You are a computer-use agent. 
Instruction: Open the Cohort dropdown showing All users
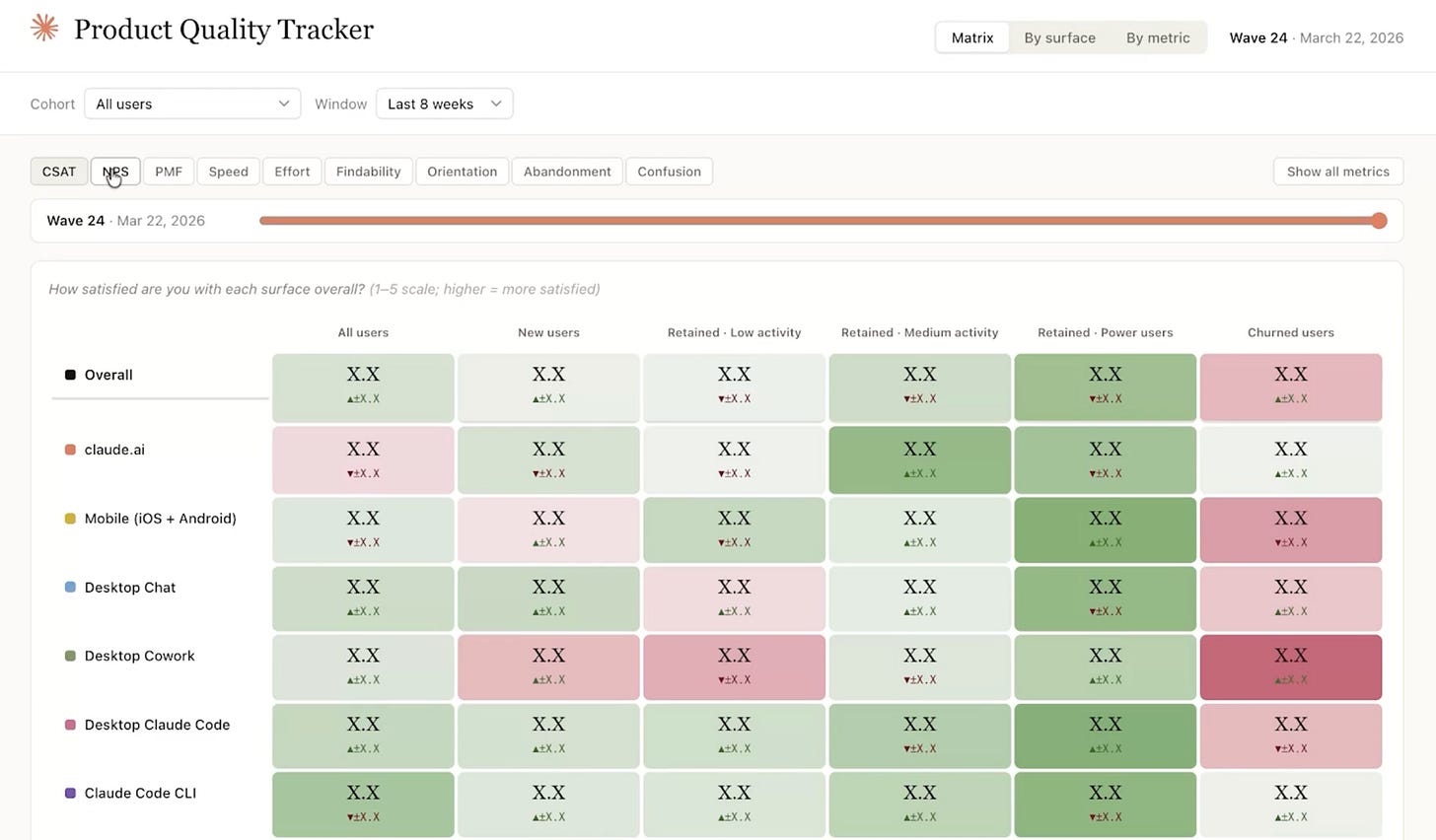tap(192, 104)
